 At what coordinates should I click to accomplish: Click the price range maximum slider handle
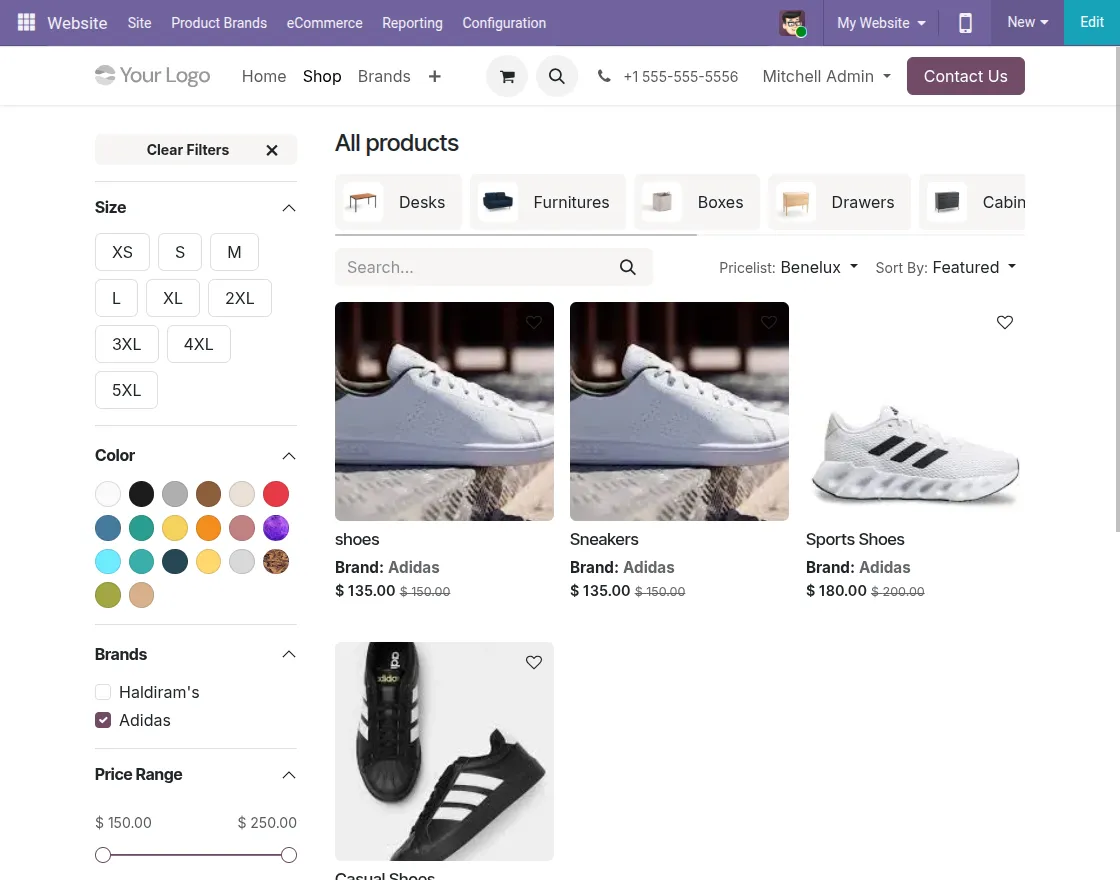tap(289, 855)
